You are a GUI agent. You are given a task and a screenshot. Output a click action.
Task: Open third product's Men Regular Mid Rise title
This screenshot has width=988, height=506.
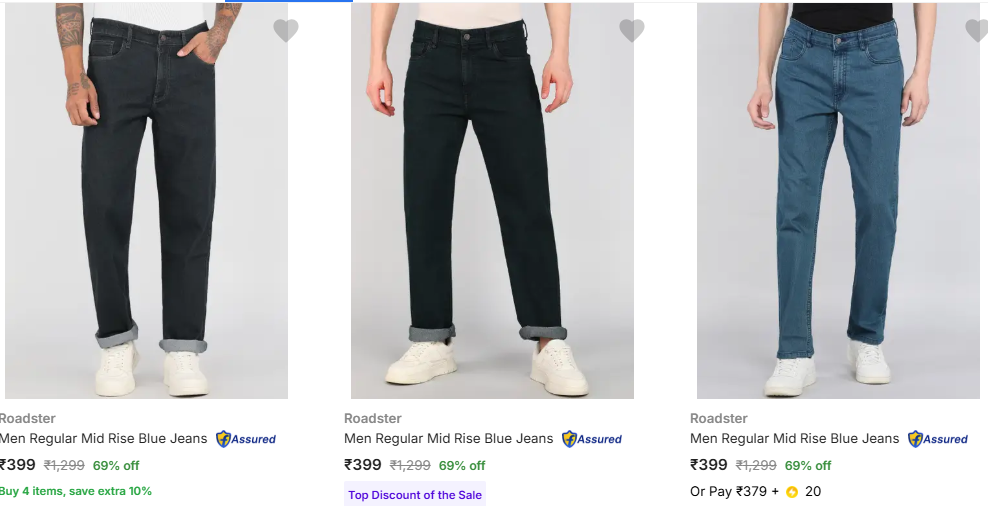coord(794,439)
